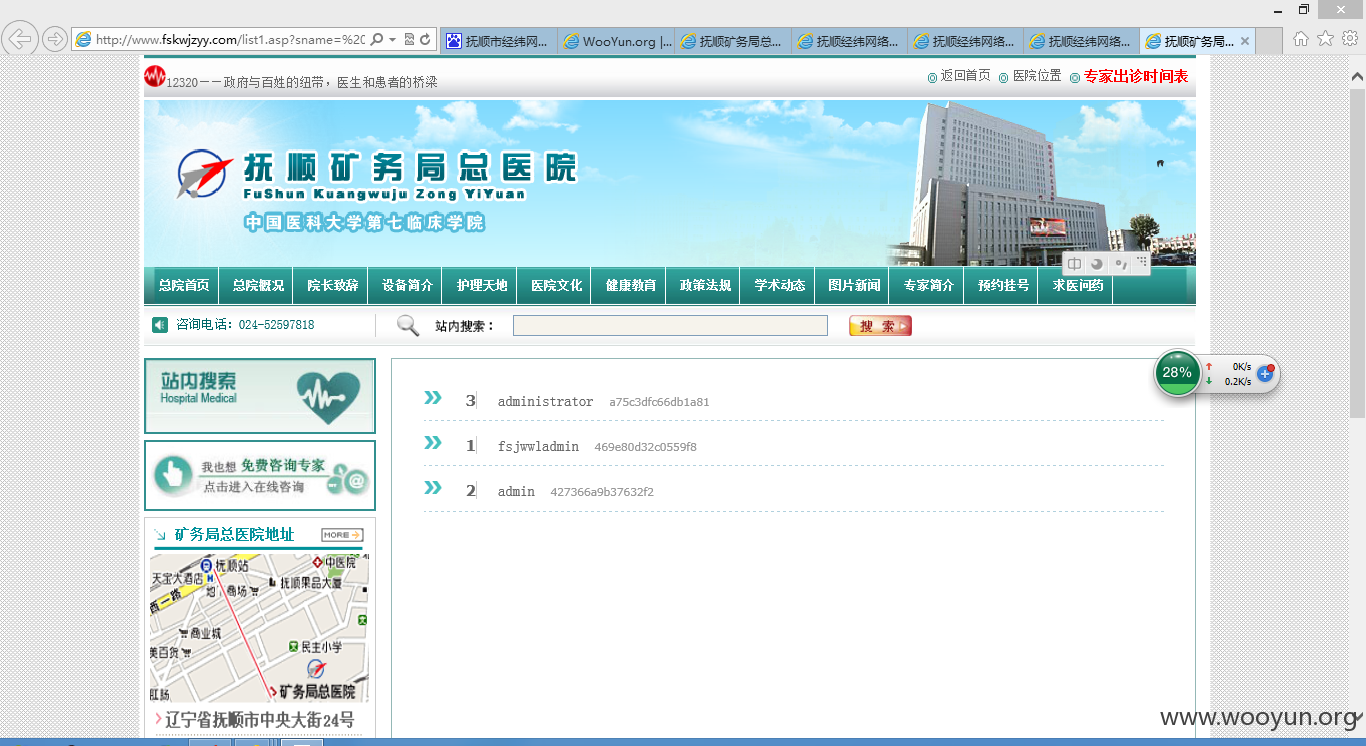The height and width of the screenshot is (746, 1366).
Task: Click the IME toolbar options grip icon
Action: point(1142,262)
